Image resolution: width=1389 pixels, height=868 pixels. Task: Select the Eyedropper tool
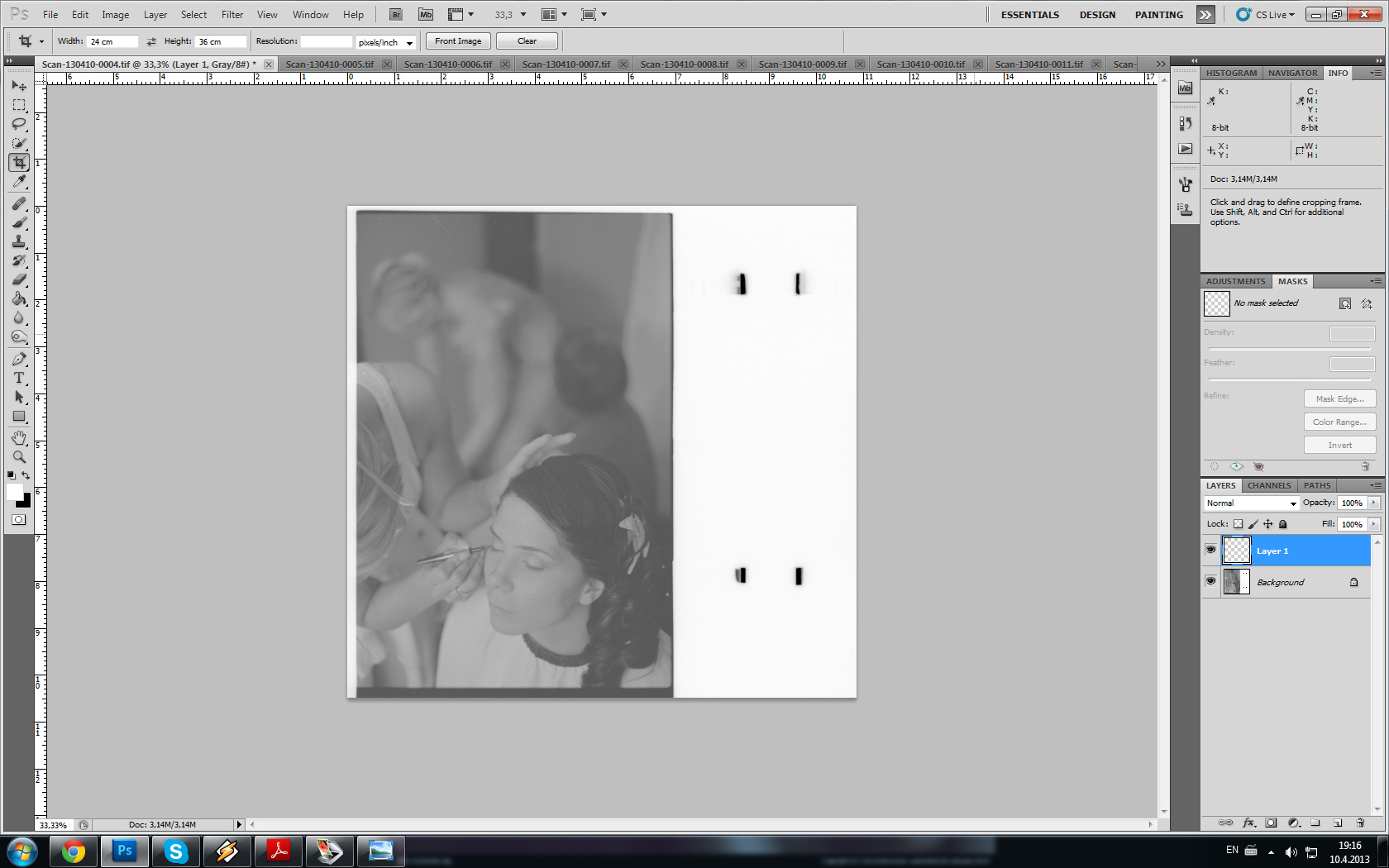point(19,182)
